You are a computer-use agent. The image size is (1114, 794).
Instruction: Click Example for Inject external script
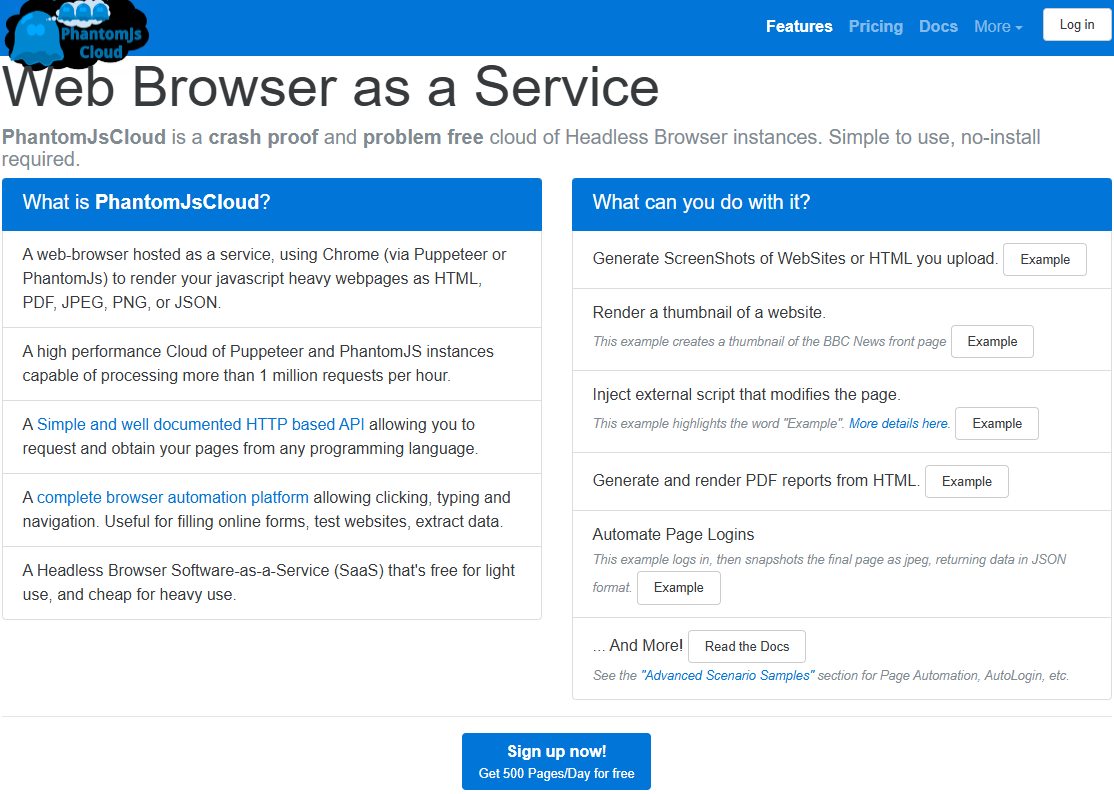(x=997, y=423)
